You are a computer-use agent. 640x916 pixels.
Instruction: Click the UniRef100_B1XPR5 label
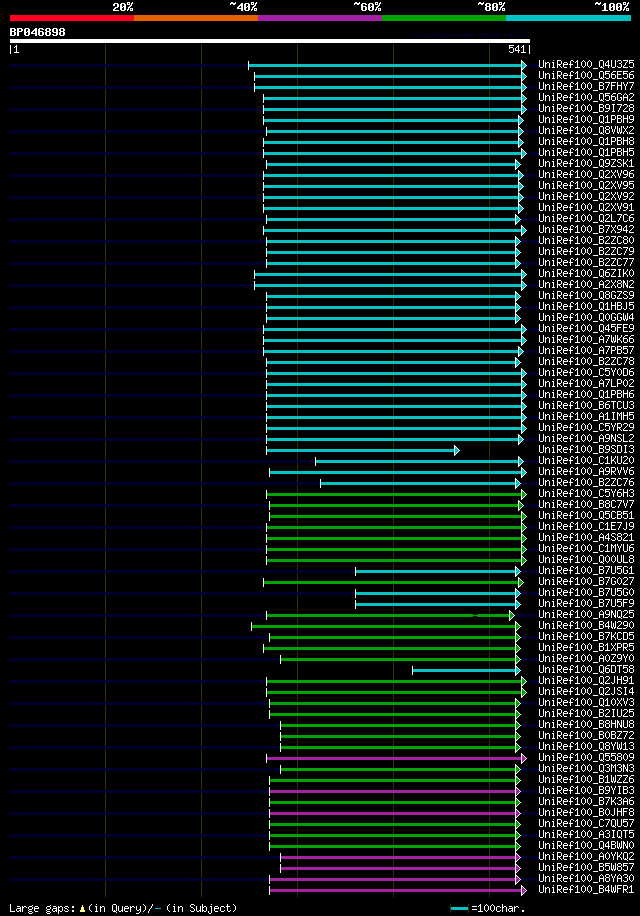click(586, 648)
